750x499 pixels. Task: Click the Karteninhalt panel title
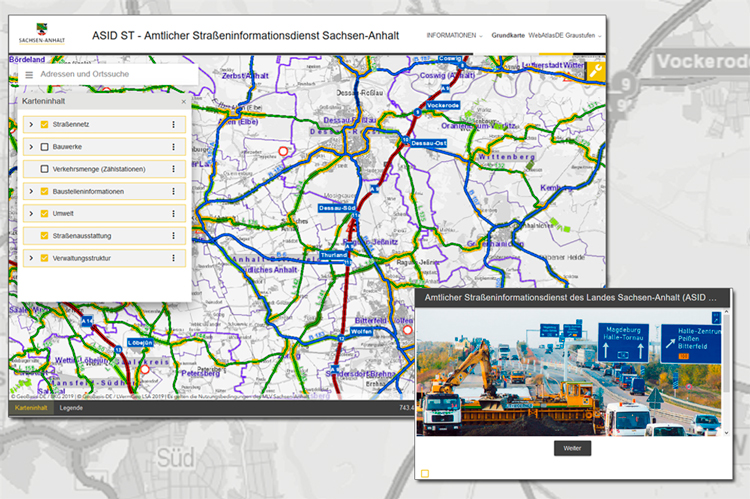click(44, 101)
